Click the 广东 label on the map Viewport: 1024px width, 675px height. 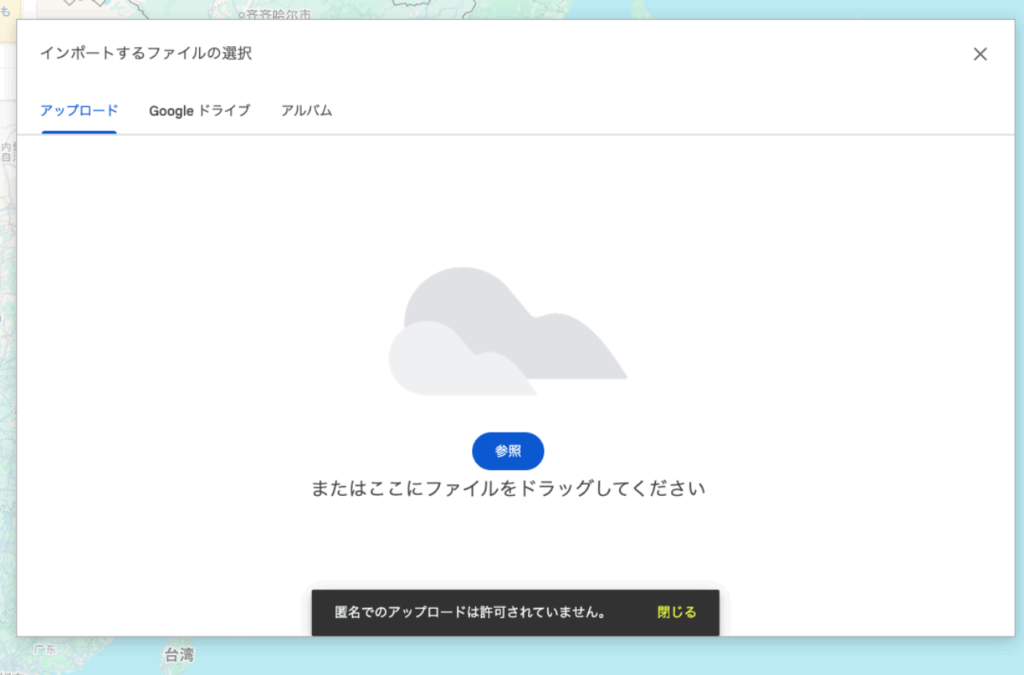(45, 648)
